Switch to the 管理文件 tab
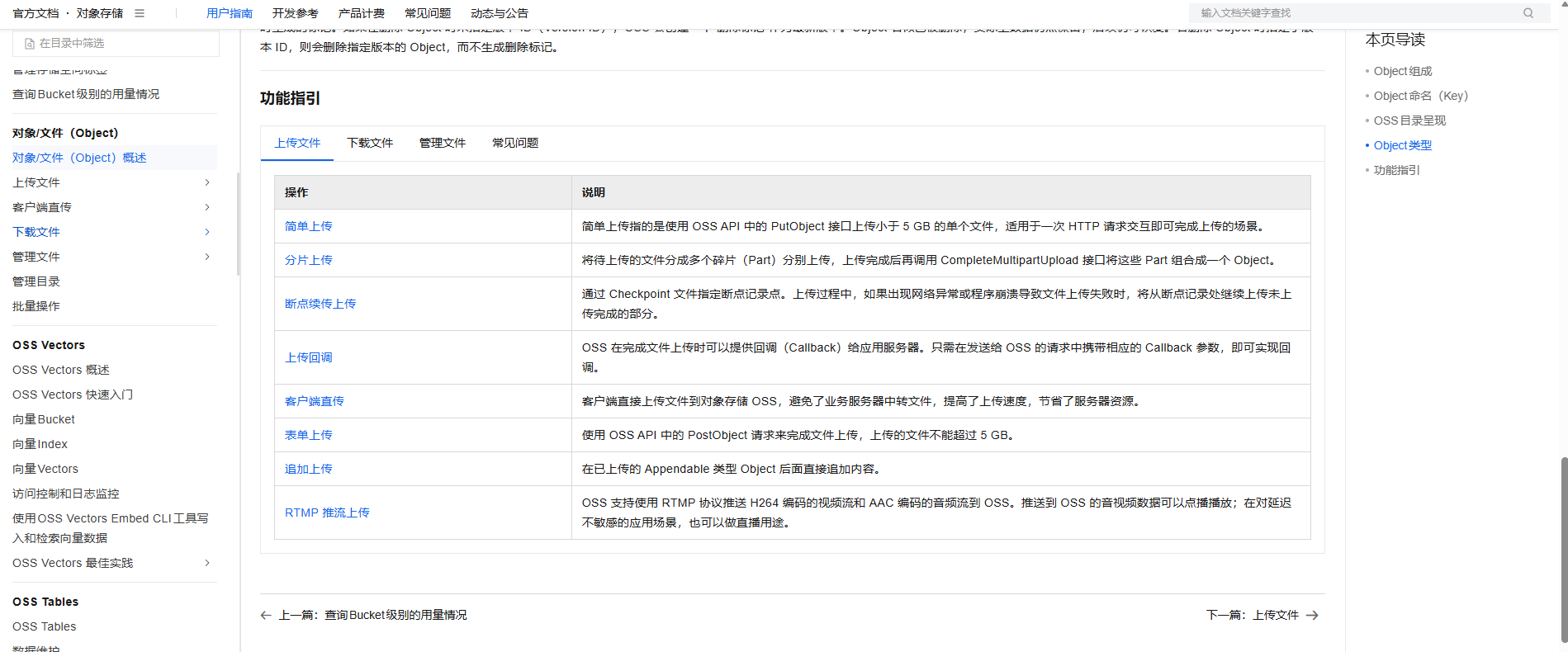 point(443,143)
